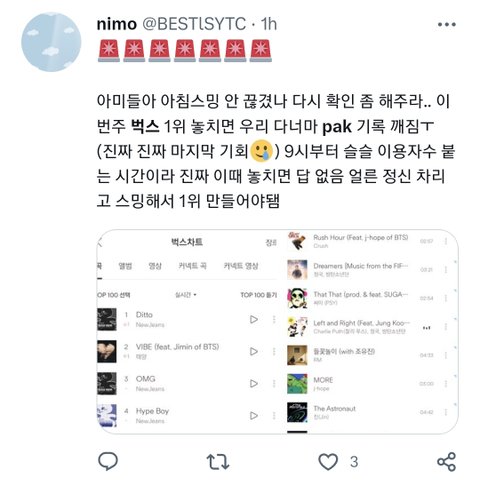Like the tweet with heart icon
Viewport: 480px width, 486px height.
coord(328,462)
